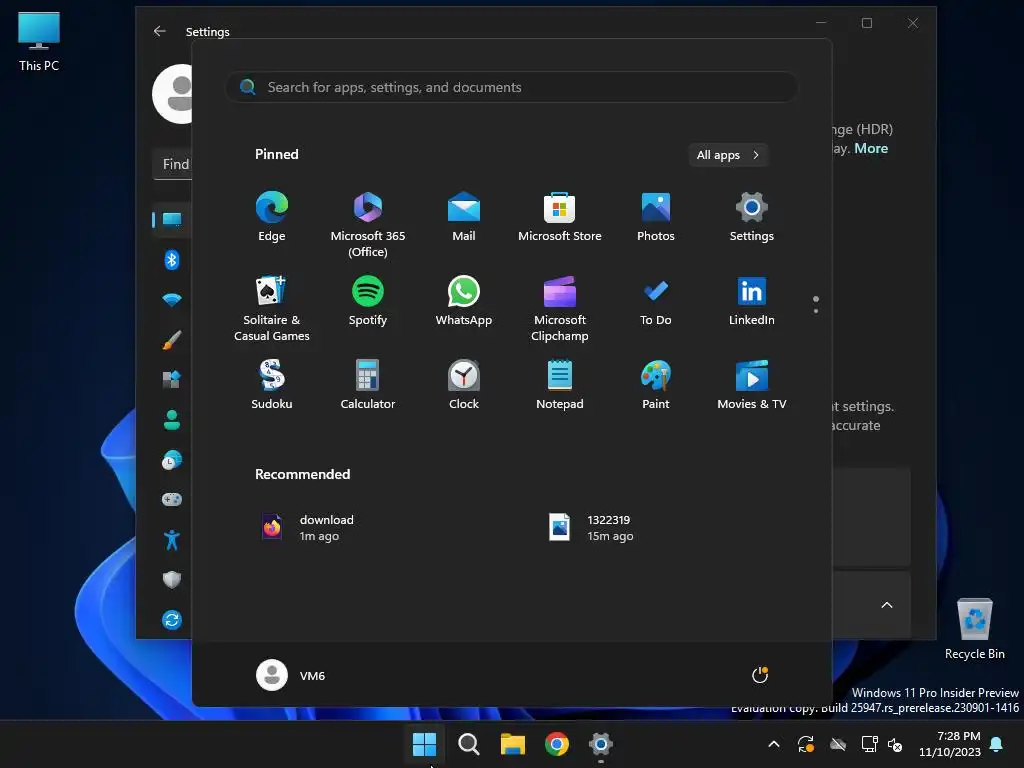Click the Start menu search box
This screenshot has width=1024, height=768.
coord(512,87)
